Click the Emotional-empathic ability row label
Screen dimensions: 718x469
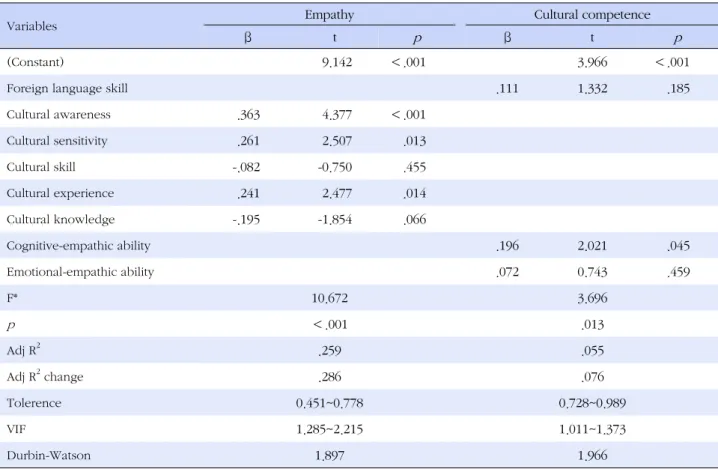tap(80, 272)
